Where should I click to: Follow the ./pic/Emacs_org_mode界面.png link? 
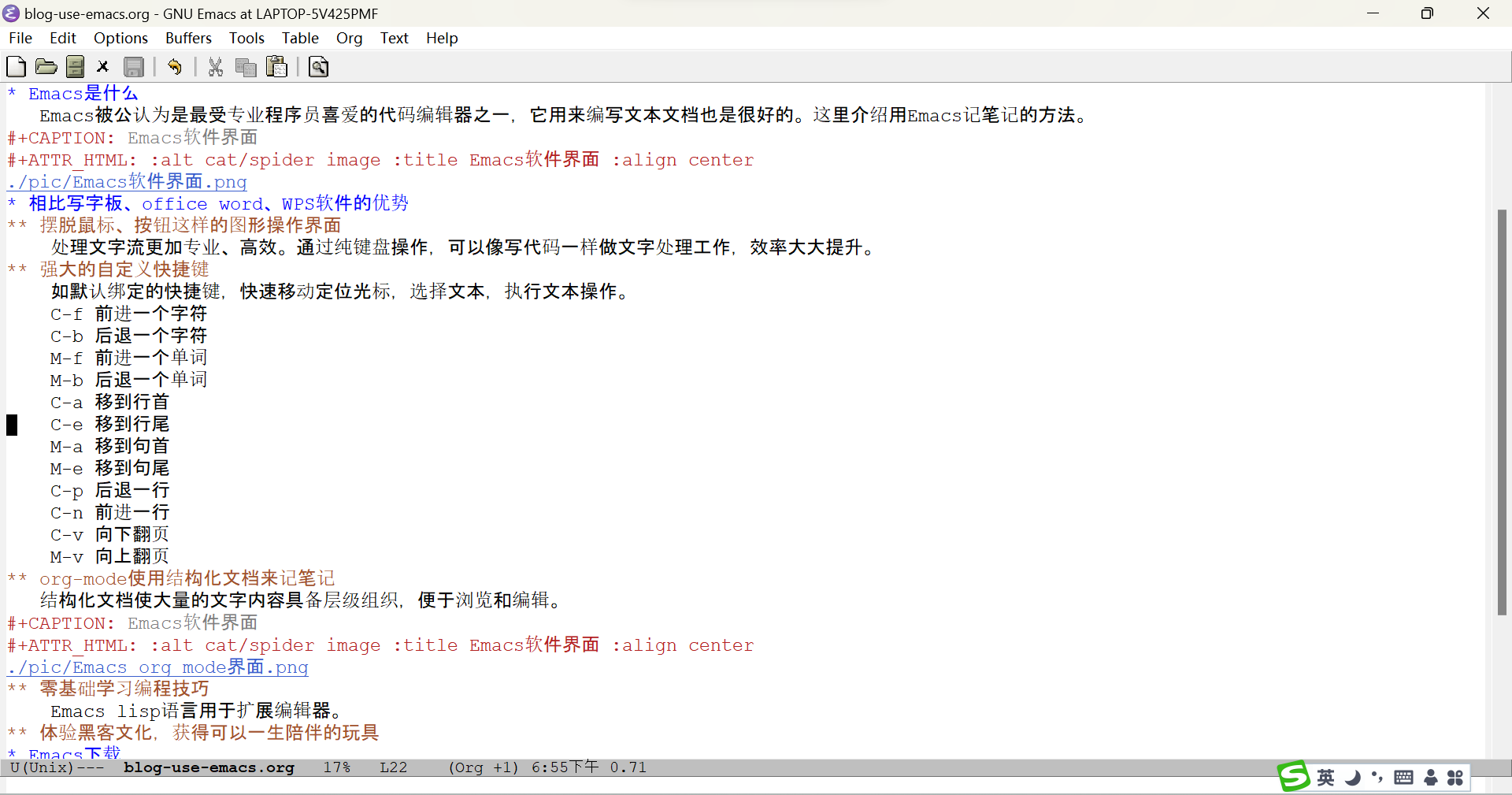point(157,667)
